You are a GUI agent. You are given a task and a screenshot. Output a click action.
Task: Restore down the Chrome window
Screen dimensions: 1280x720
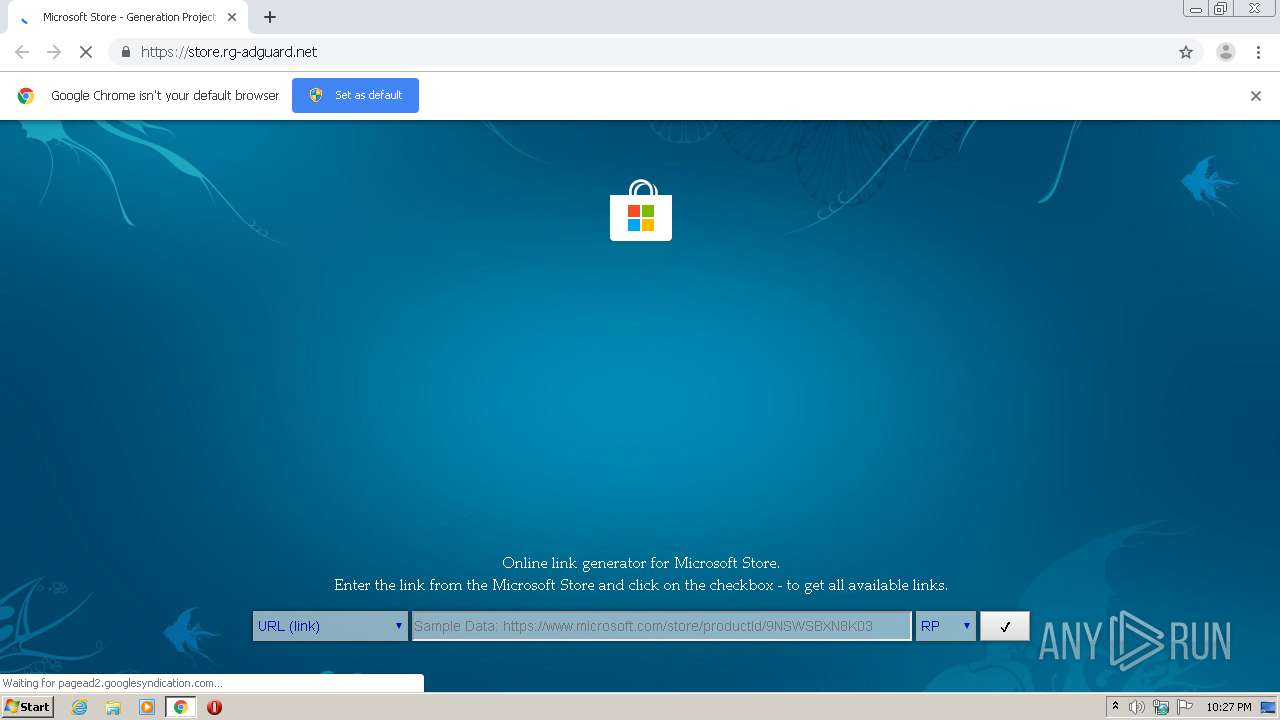[1220, 9]
